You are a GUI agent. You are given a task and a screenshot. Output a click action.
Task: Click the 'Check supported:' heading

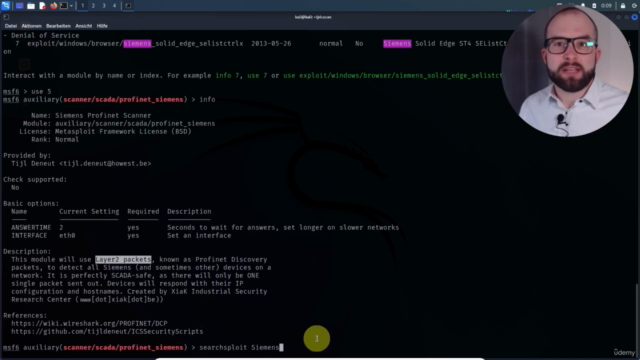tap(35, 179)
